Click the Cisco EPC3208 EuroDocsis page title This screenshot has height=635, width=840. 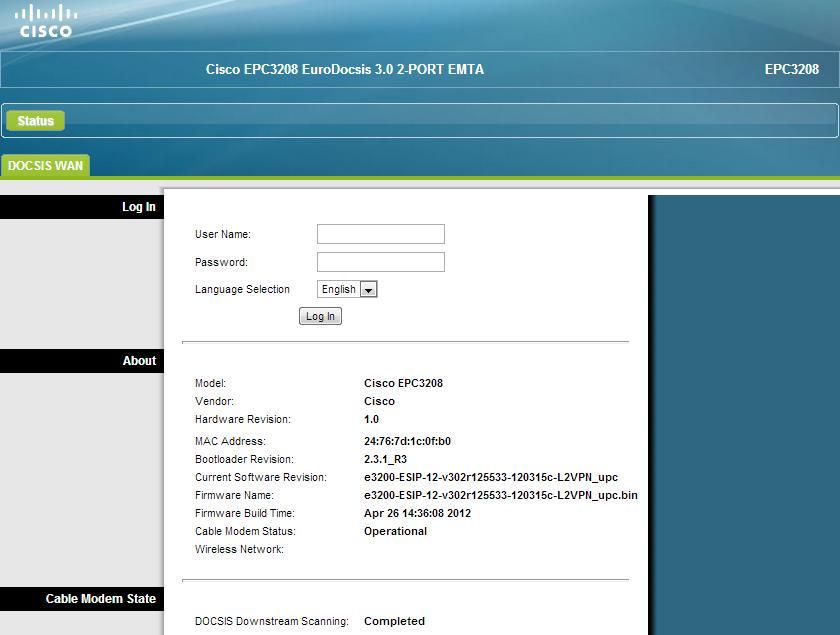click(x=345, y=69)
